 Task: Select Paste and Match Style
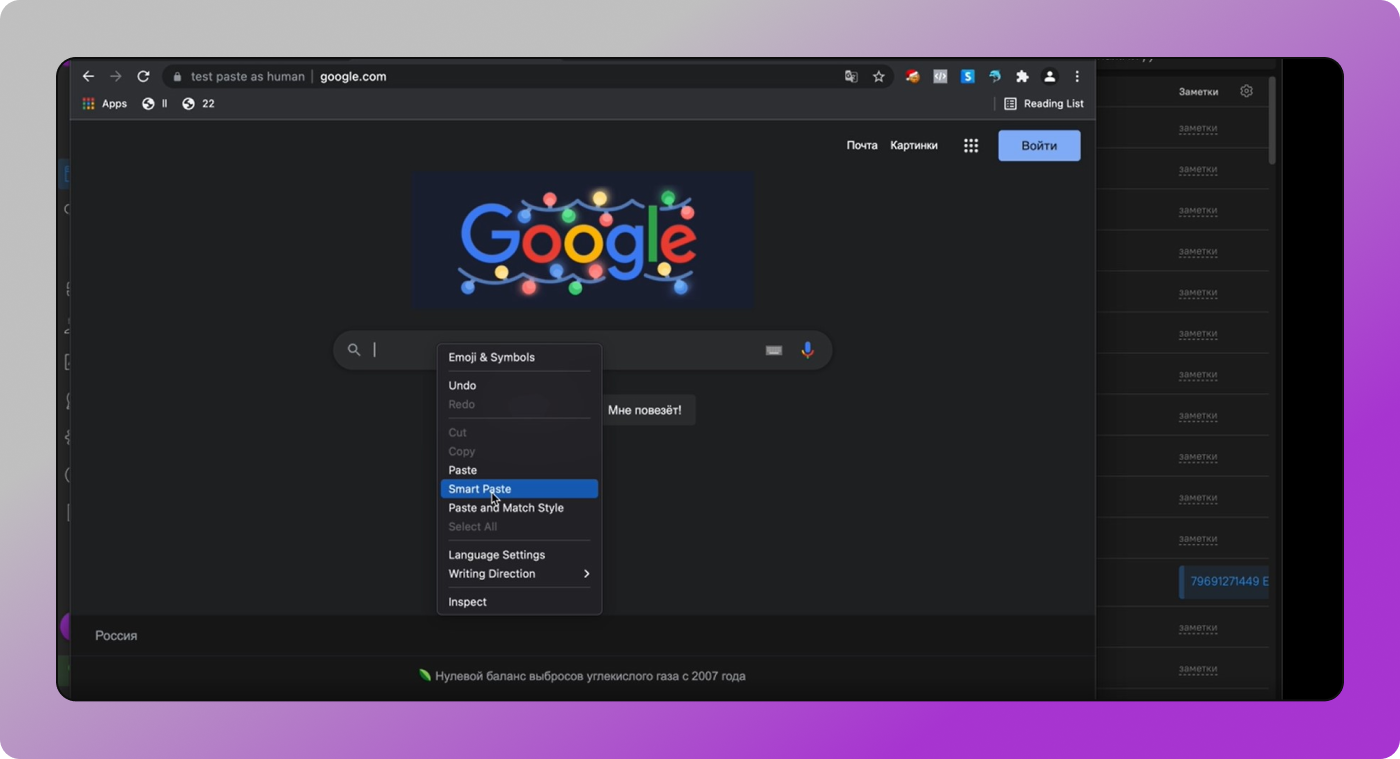[x=506, y=508]
